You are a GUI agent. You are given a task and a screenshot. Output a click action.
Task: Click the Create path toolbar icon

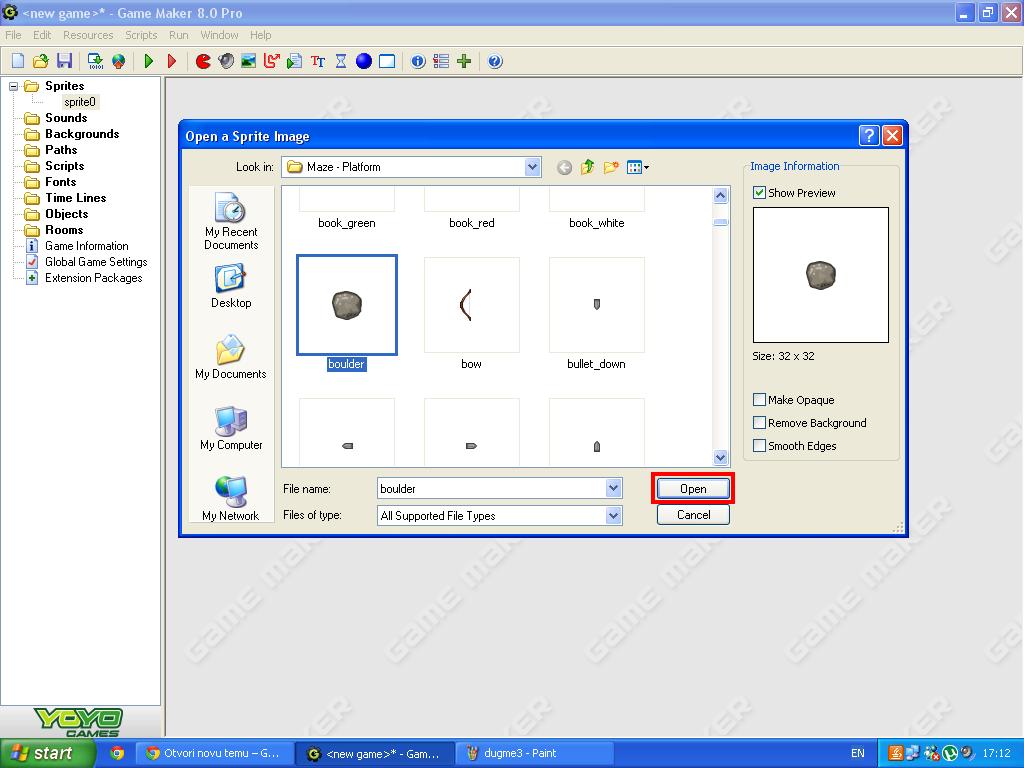click(x=272, y=61)
